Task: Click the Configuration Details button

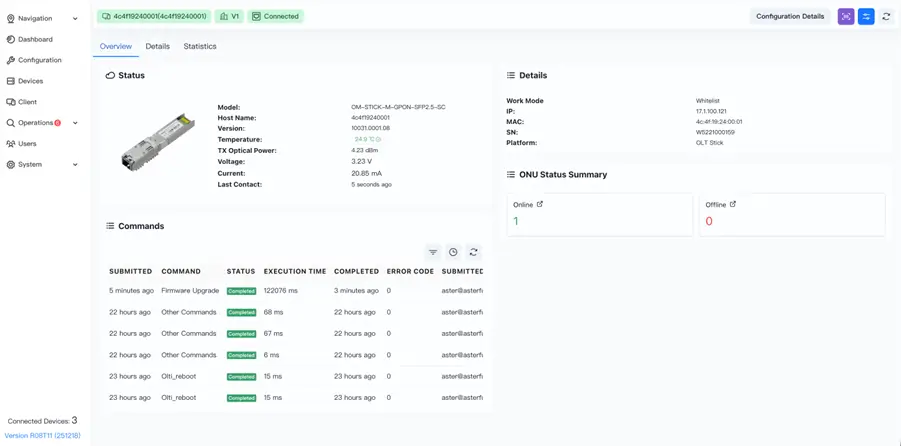Action: click(790, 17)
